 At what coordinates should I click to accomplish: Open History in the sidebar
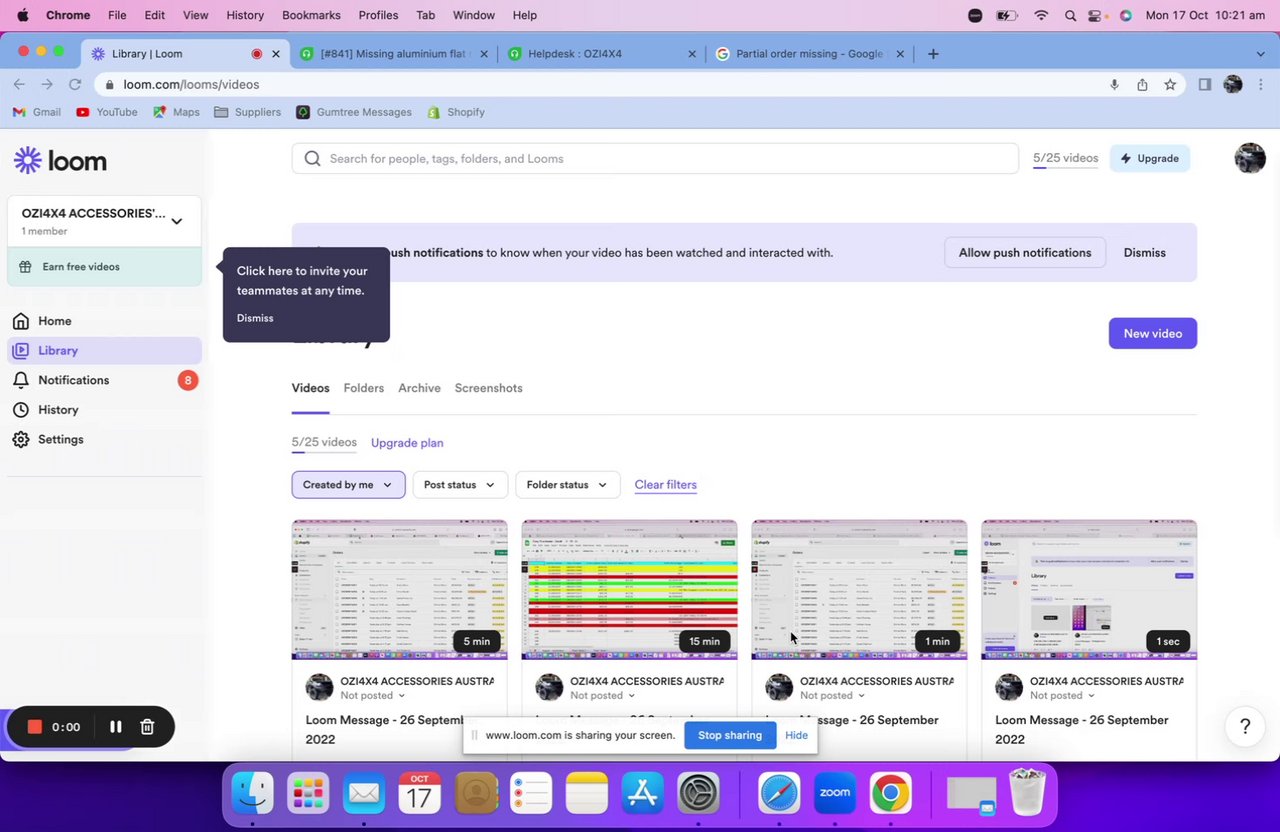58,410
